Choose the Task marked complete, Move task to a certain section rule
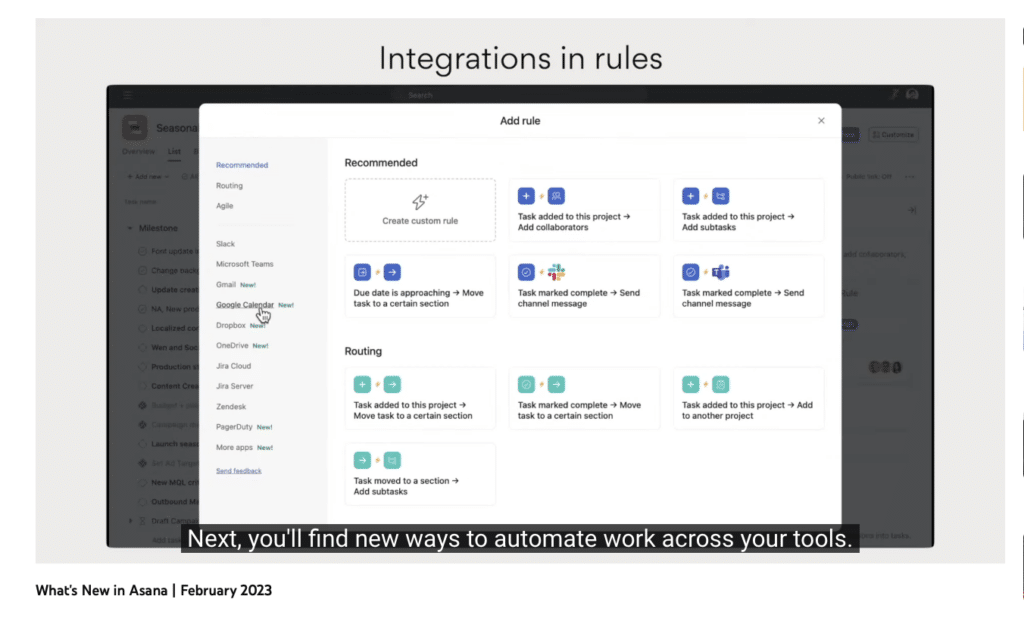The image size is (1024, 618). [x=584, y=398]
